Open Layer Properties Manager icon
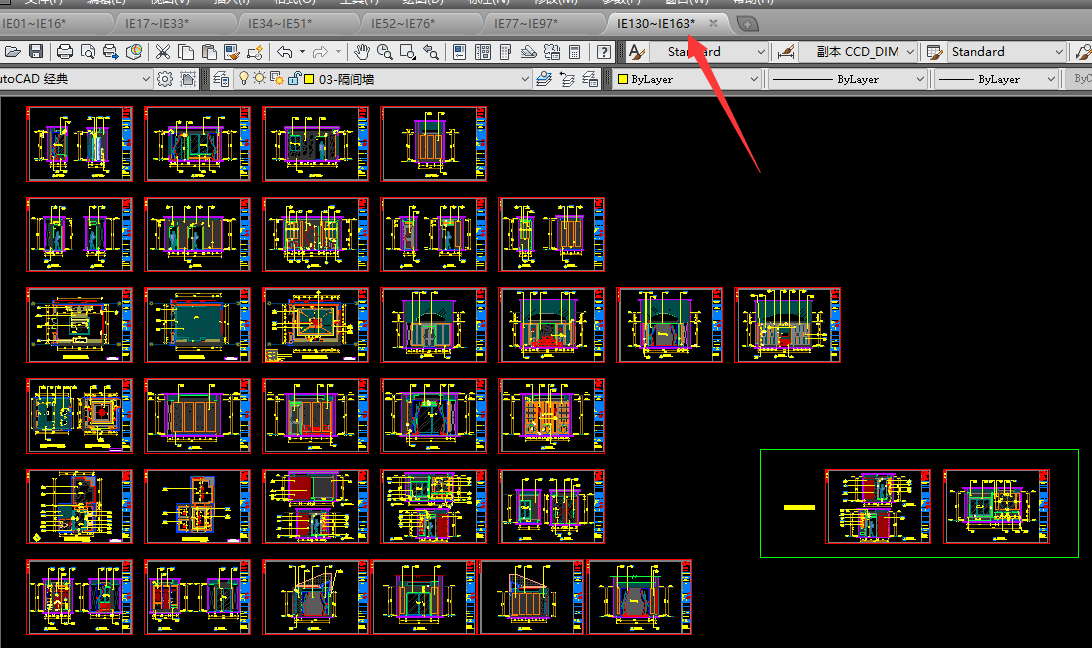1092x648 pixels. (x=221, y=79)
